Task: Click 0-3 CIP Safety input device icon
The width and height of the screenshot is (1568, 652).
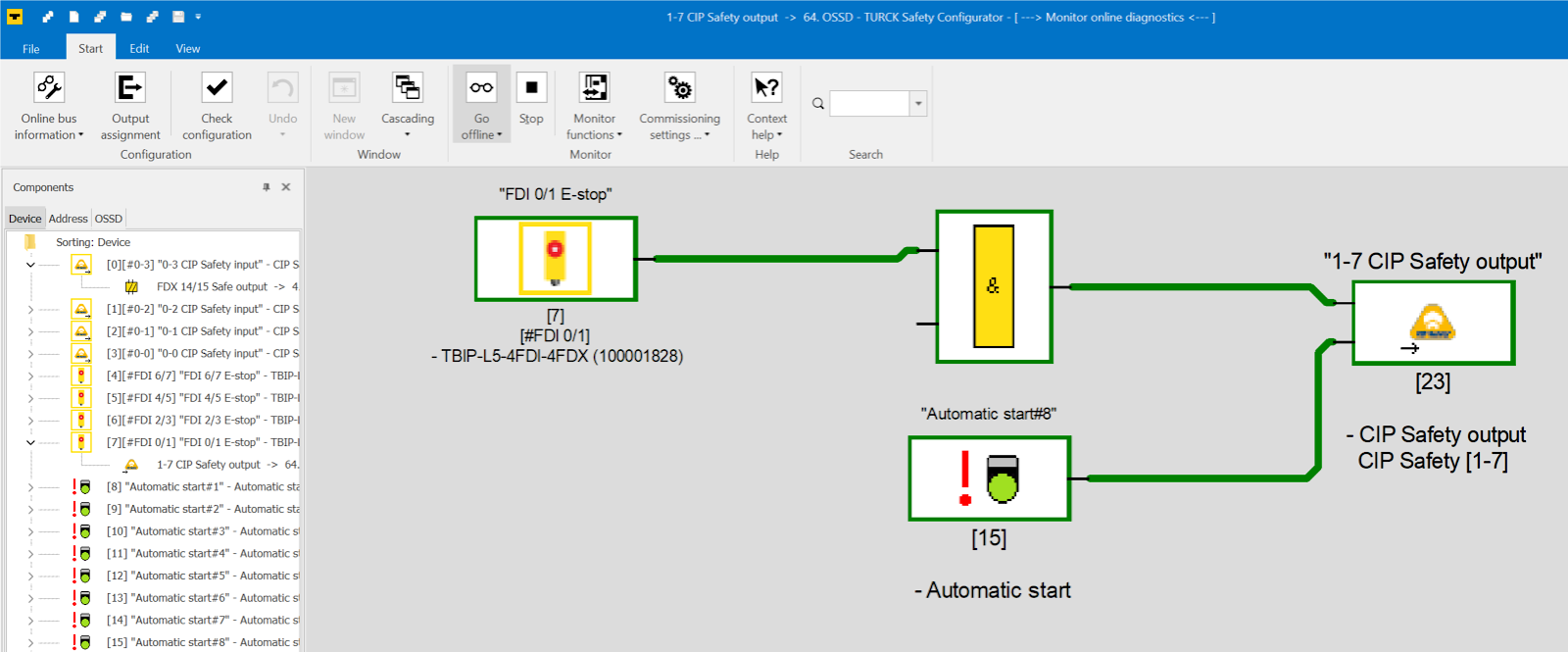Action: pos(81,265)
